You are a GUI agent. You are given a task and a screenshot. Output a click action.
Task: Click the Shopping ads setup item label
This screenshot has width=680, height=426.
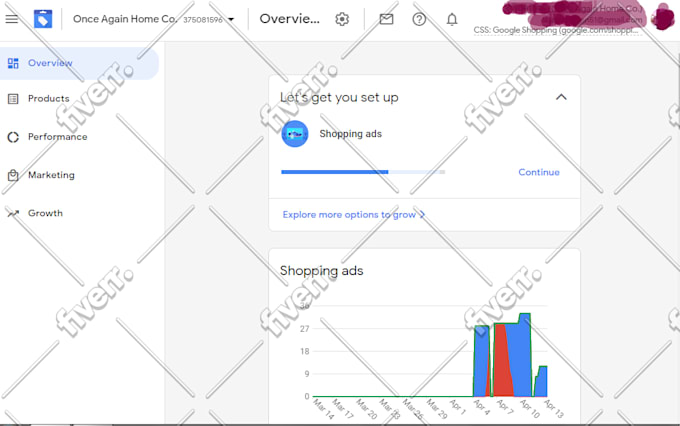350,134
